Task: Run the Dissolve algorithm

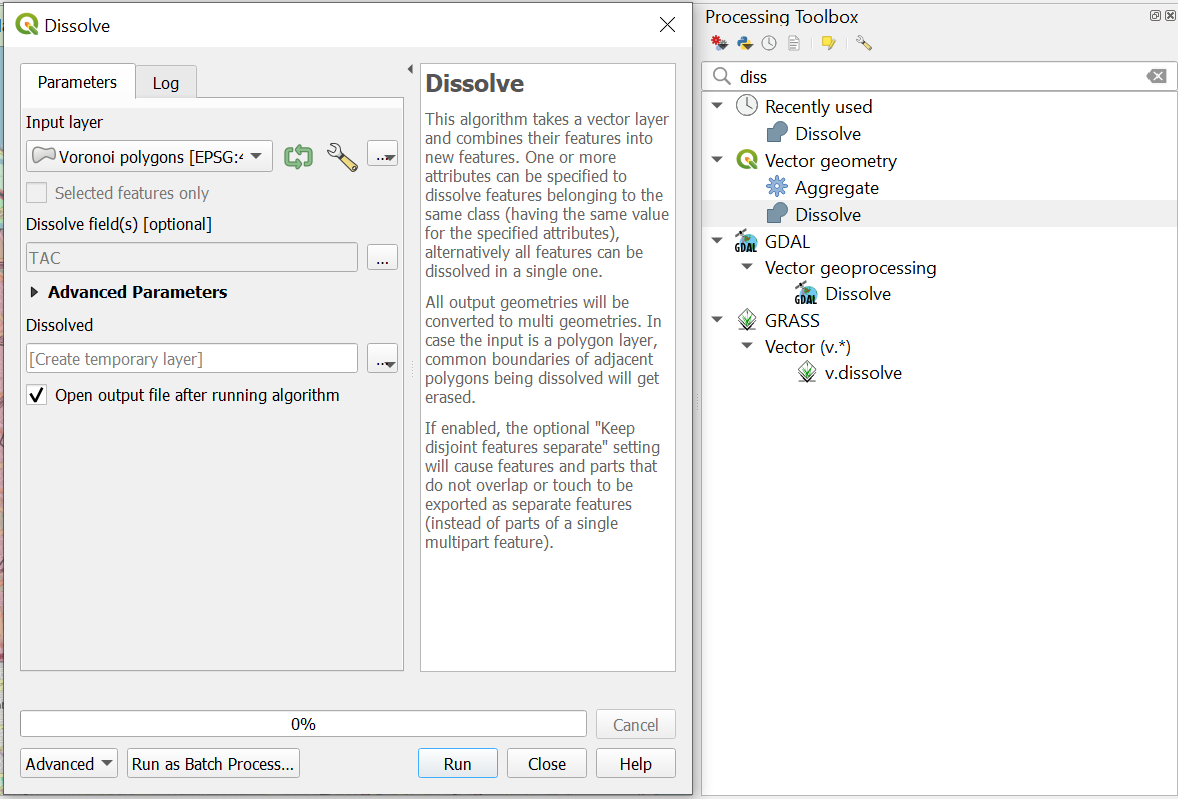Action: (x=457, y=762)
